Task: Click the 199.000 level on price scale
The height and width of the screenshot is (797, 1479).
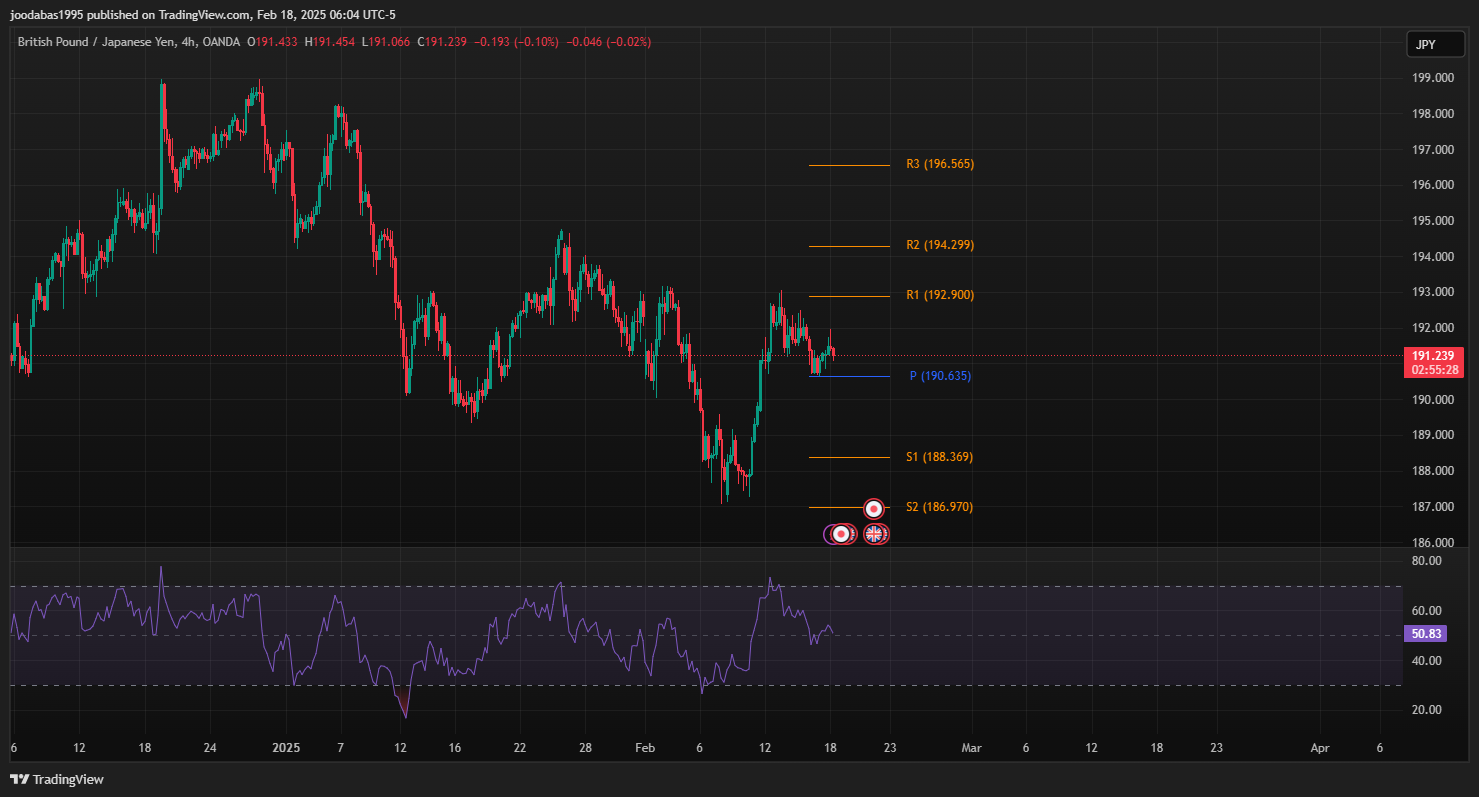Action: [1431, 78]
